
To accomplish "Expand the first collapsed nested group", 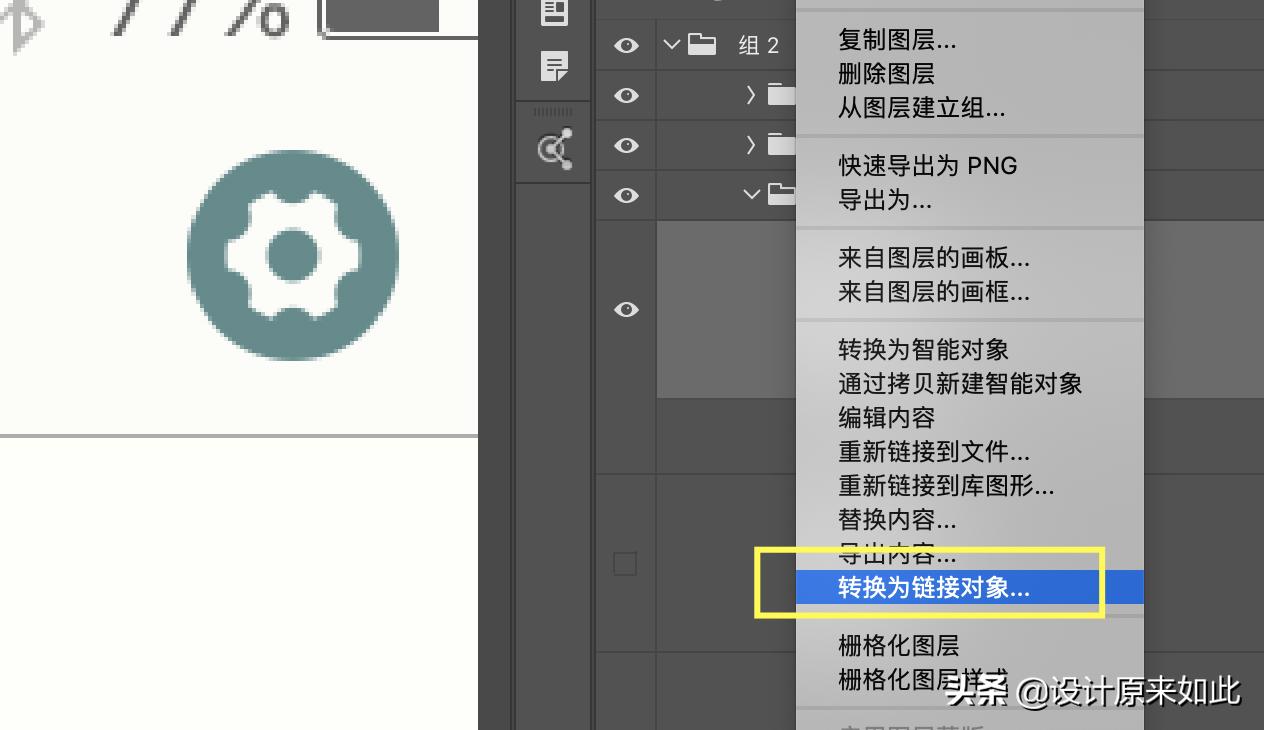I will tap(748, 95).
